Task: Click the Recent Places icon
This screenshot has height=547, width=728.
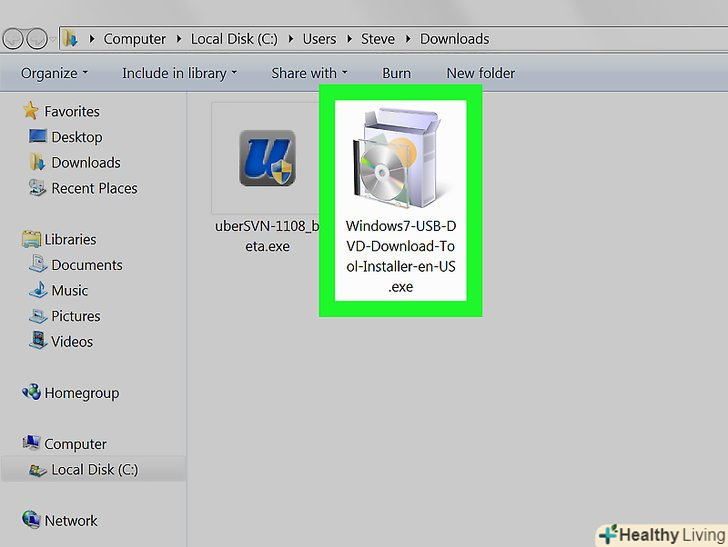Action: coord(38,188)
